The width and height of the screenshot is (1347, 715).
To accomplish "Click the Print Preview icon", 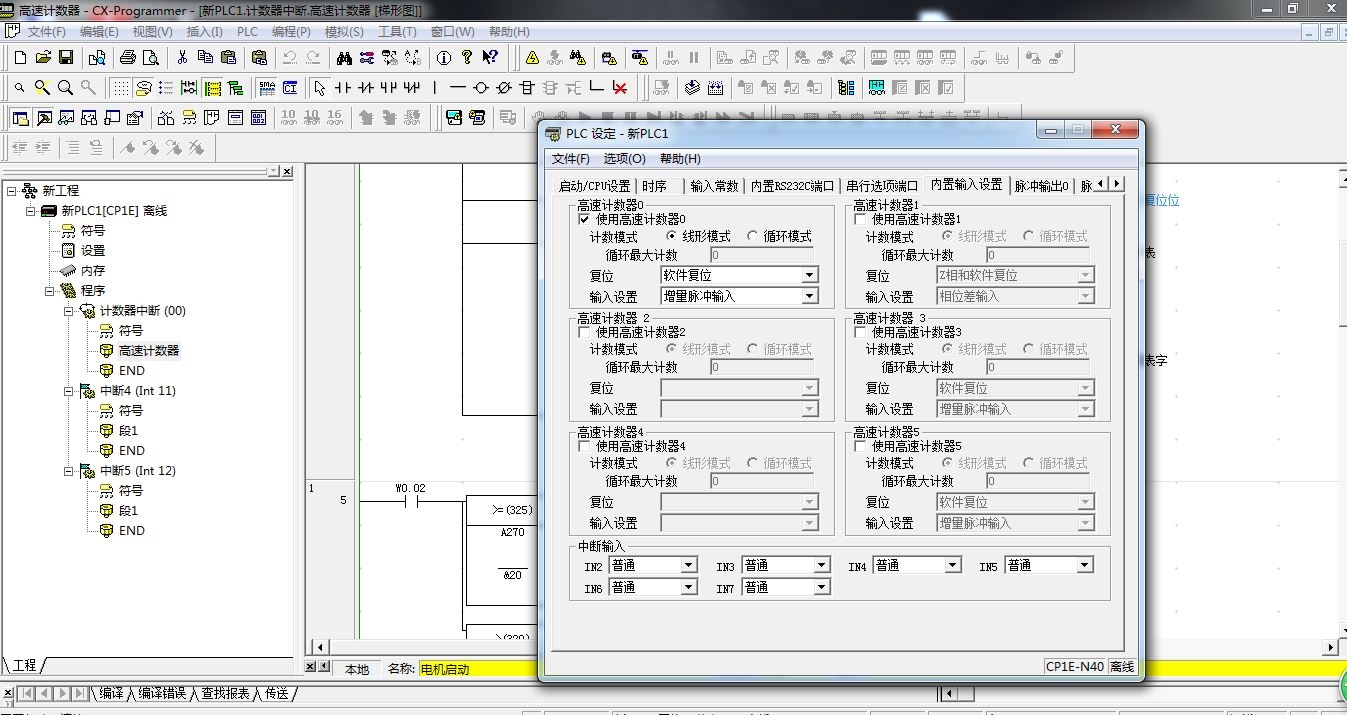I will click(151, 57).
